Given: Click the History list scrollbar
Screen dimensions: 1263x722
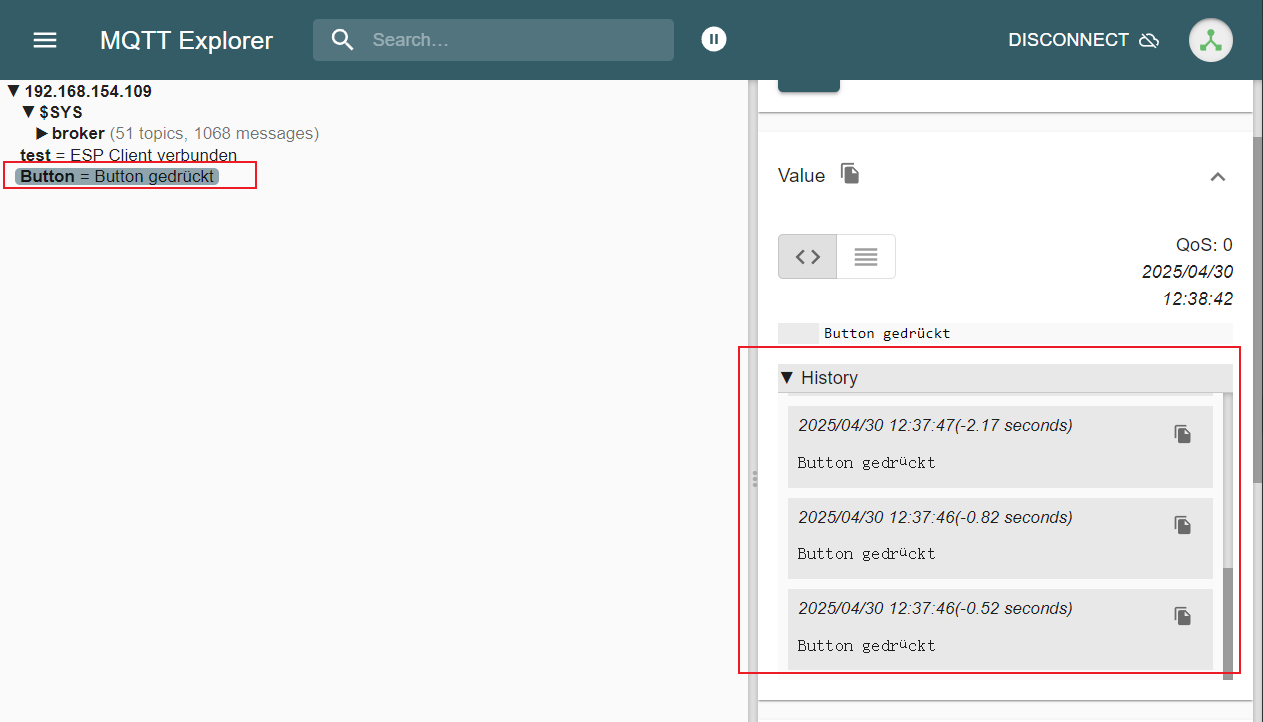Looking at the screenshot, I should 1227,620.
